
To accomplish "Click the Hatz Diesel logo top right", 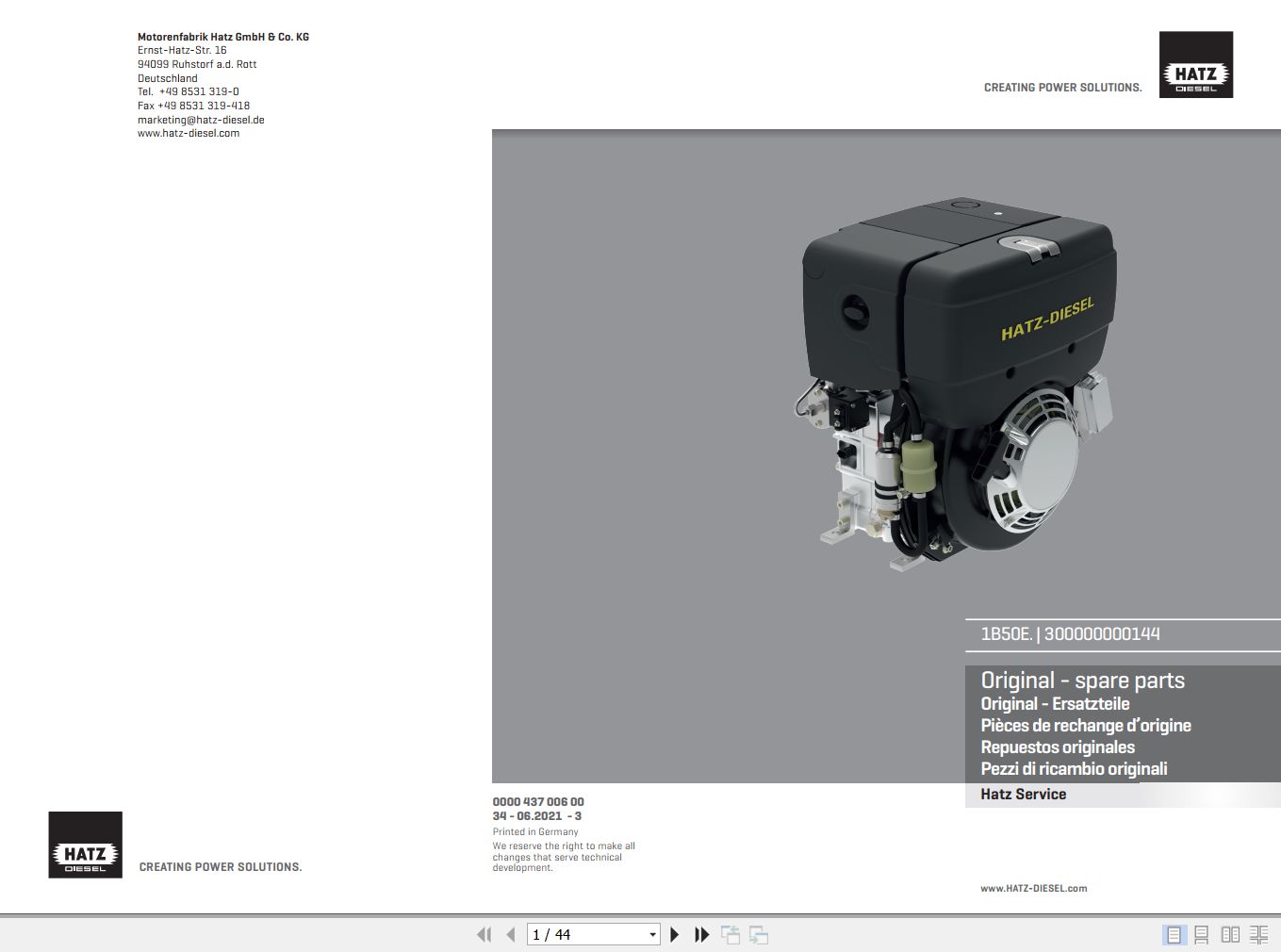I will pos(1196,63).
